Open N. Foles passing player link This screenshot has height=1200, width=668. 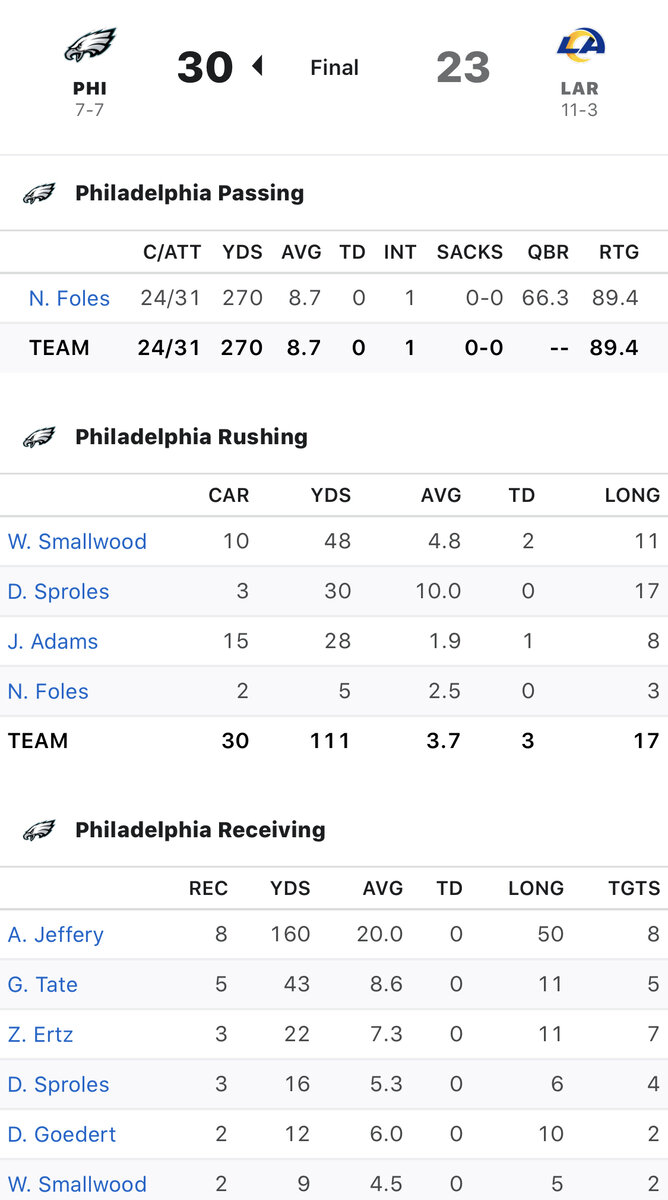point(69,298)
